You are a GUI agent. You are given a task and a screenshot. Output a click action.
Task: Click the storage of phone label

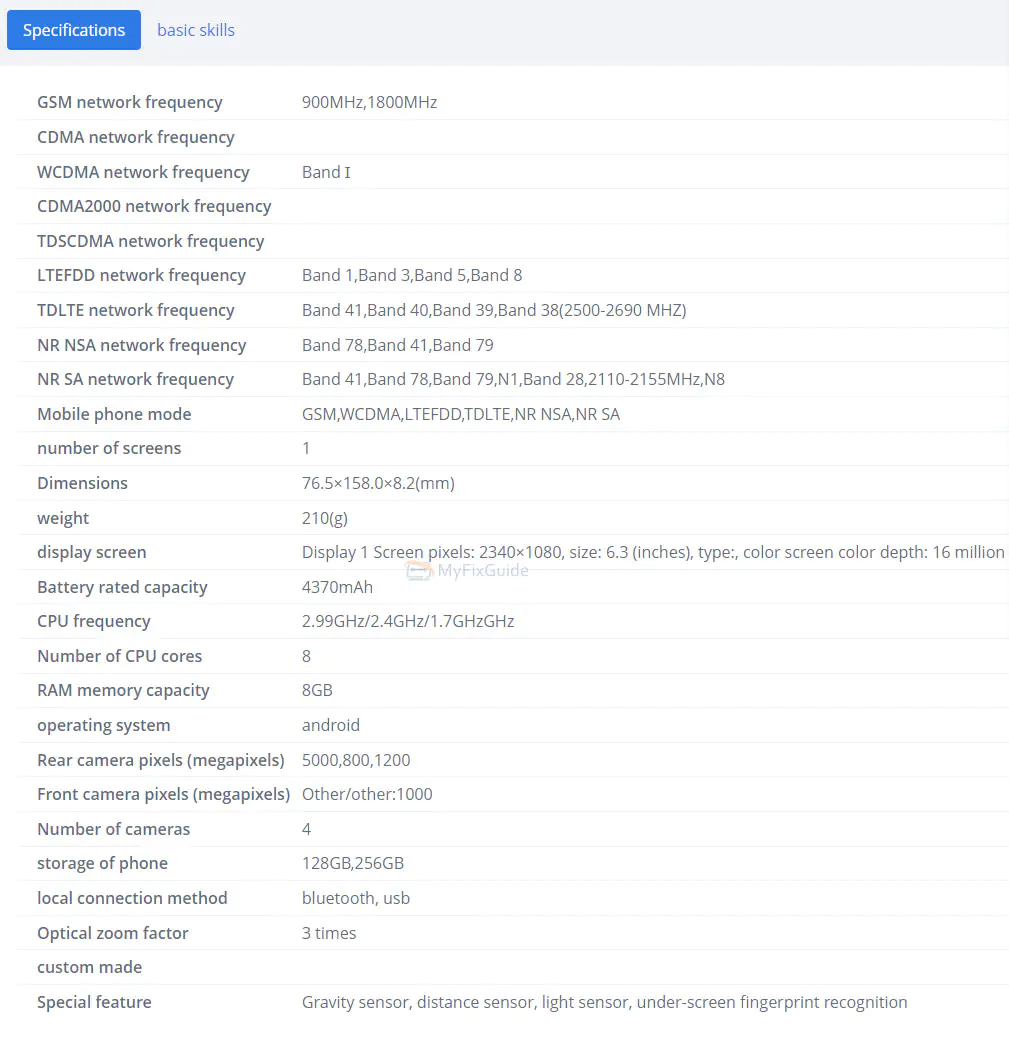pos(102,863)
